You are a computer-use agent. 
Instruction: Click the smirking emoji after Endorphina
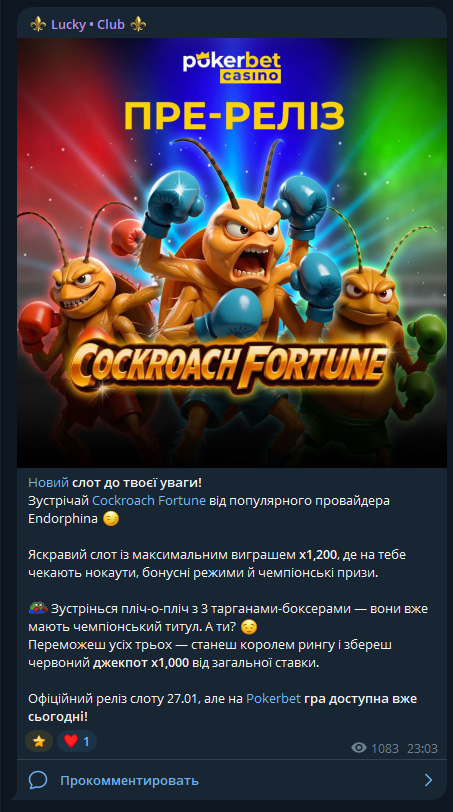point(111,518)
